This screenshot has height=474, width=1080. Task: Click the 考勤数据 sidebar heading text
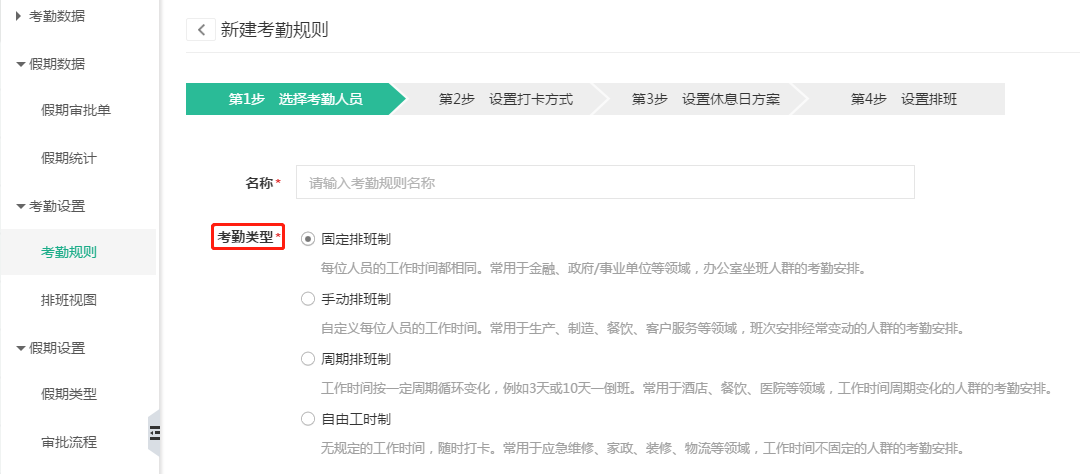pos(56,17)
